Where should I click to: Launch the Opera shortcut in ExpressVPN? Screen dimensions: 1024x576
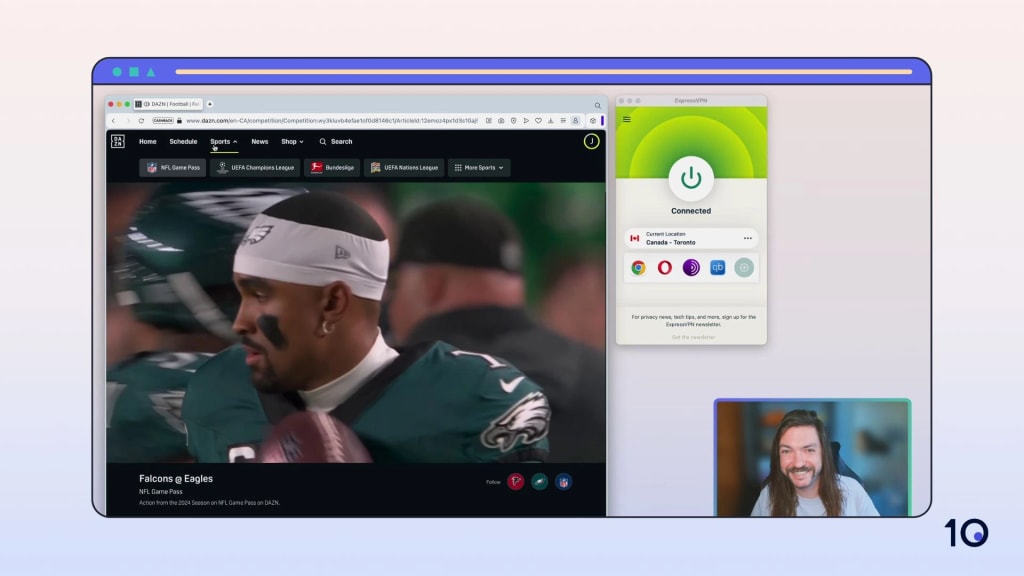pos(664,268)
